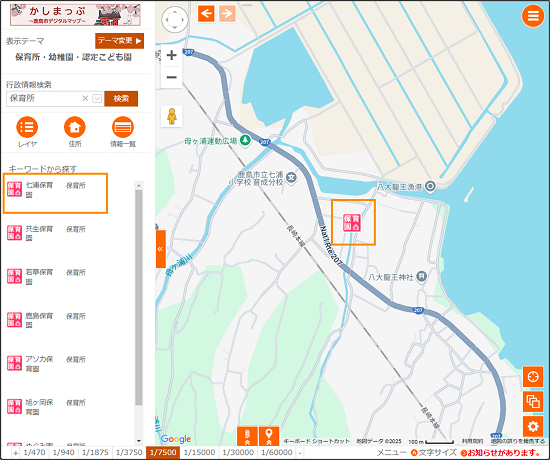Click the 母ヶ浦運動広場 park marker
The image size is (550, 460).
click(x=245, y=141)
